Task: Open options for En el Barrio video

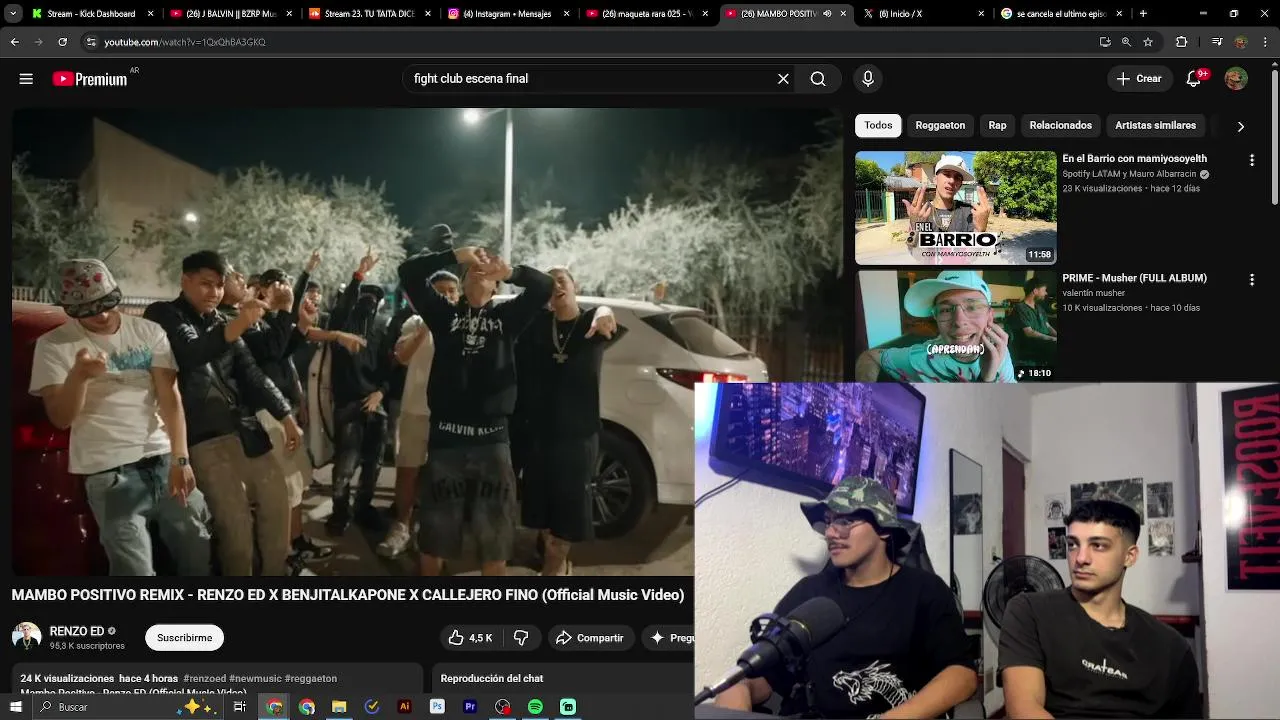Action: click(x=1251, y=160)
